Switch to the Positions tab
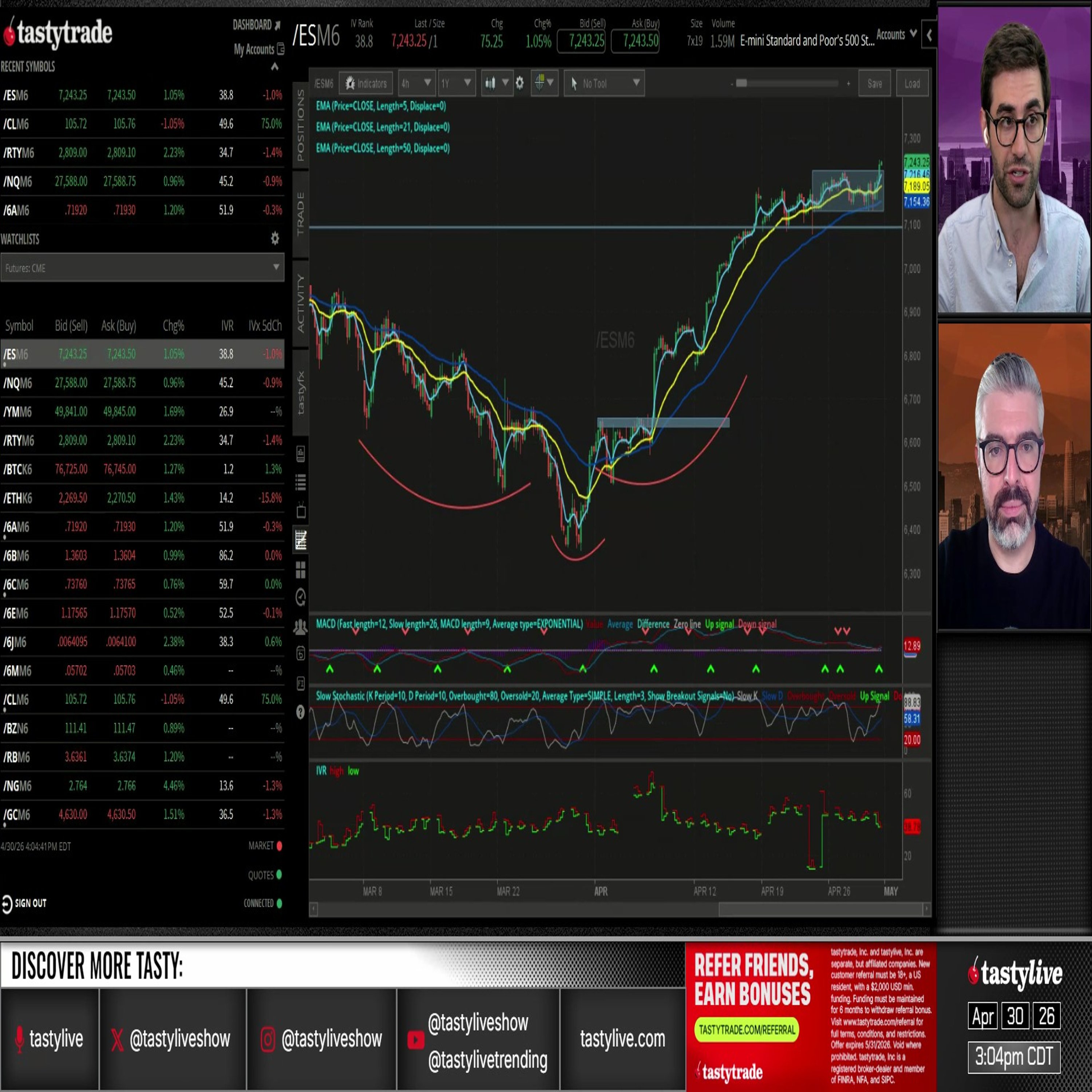The width and height of the screenshot is (1092, 1092). point(301,124)
